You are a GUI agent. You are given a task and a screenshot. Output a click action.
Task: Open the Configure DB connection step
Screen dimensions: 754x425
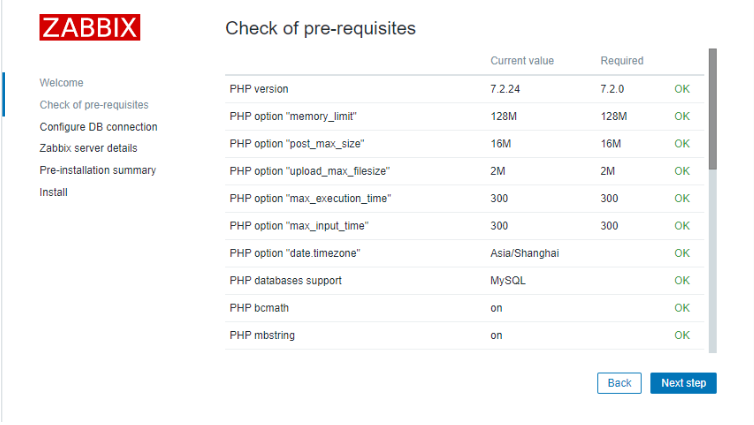pyautogui.click(x=99, y=127)
